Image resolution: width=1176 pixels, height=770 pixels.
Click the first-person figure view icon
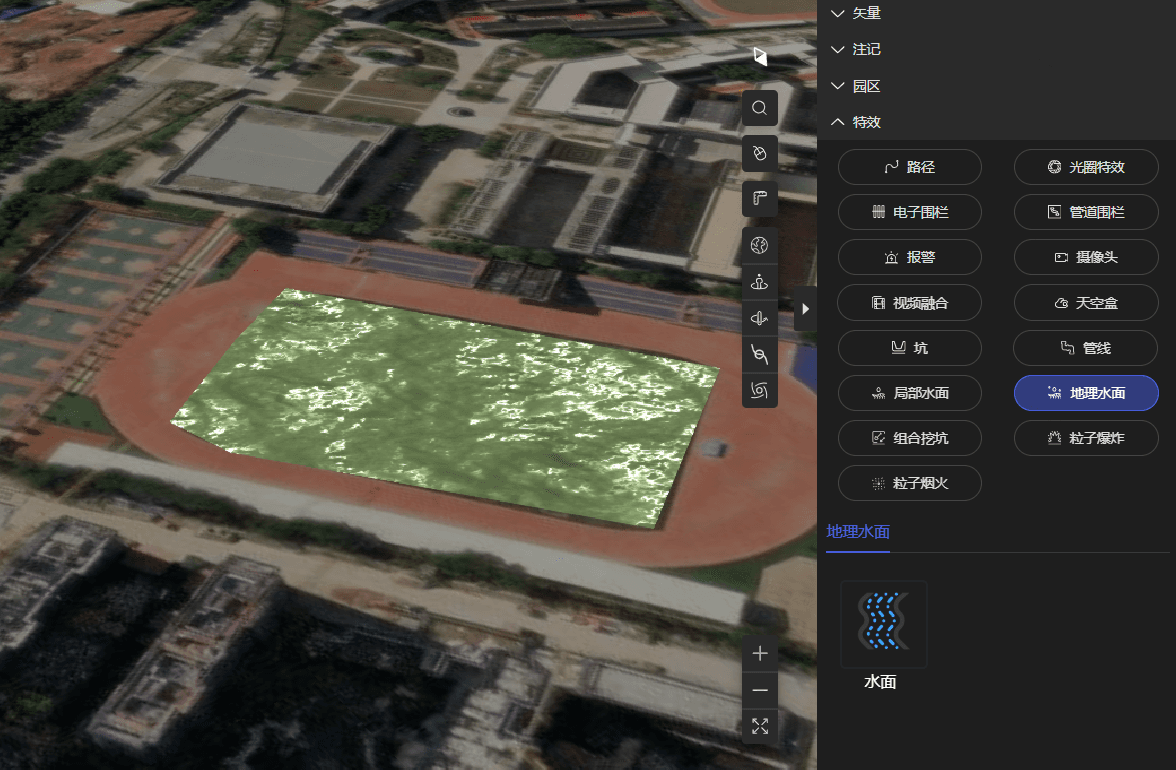[x=760, y=282]
